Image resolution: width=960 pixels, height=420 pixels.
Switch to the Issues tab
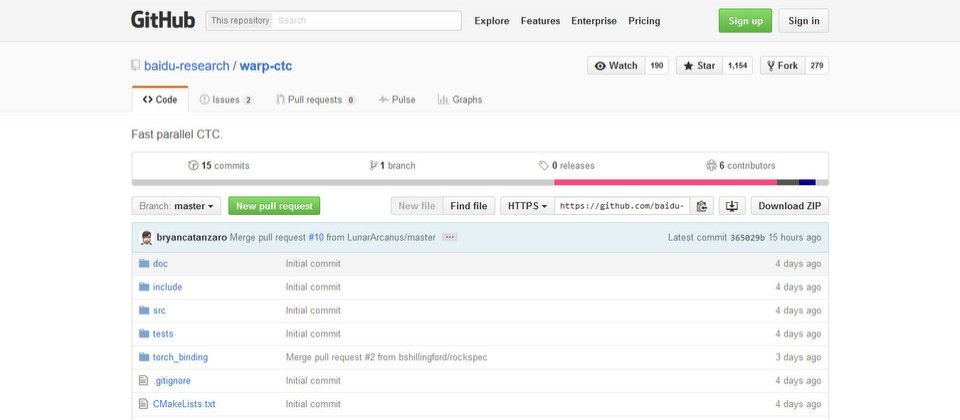[x=226, y=100]
